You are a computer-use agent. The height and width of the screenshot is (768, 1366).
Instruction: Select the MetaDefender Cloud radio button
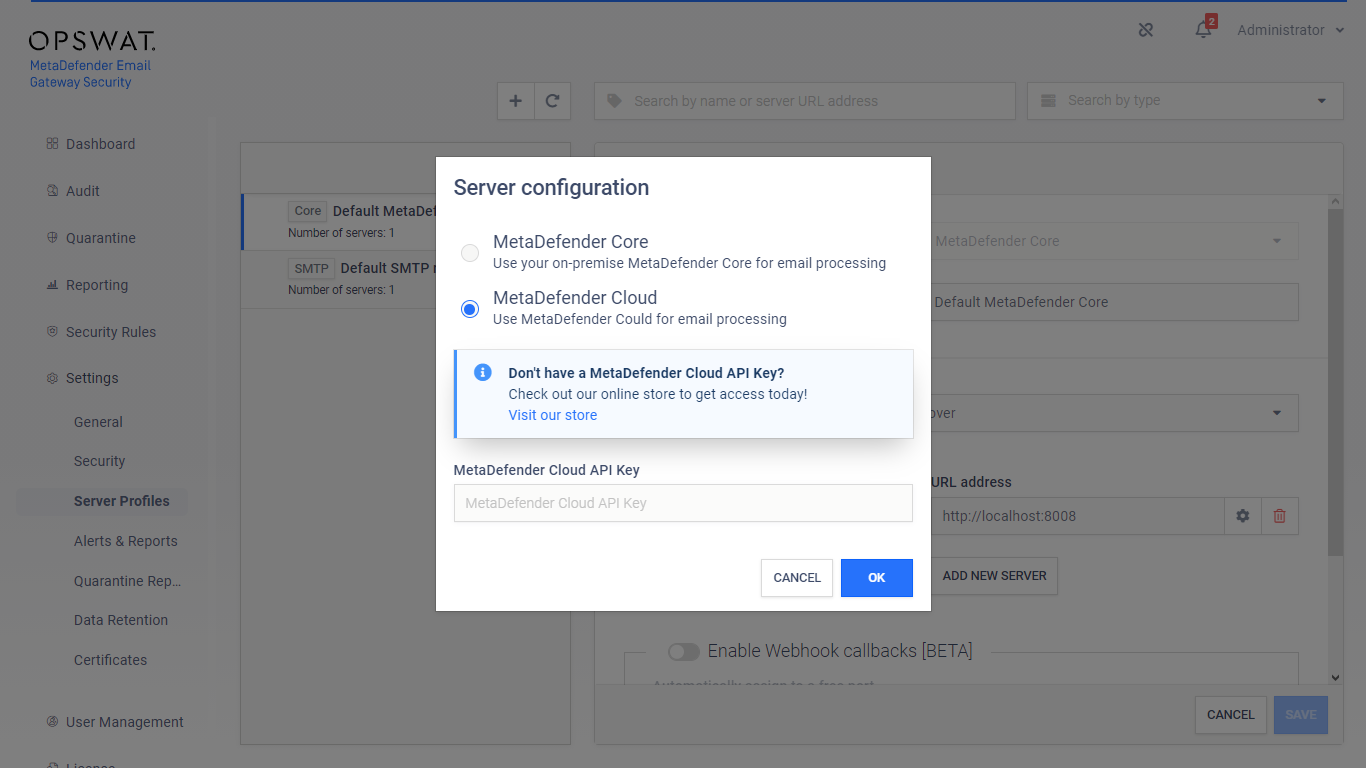(469, 309)
